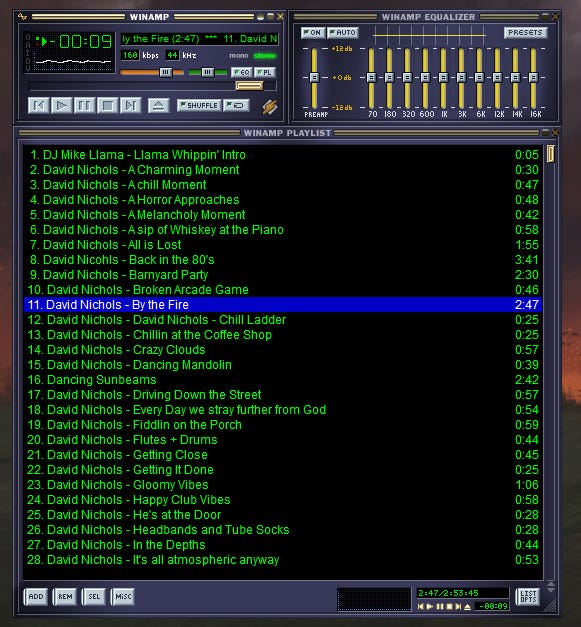
Task: Click the 12K equalizer band slider
Action: [497, 77]
